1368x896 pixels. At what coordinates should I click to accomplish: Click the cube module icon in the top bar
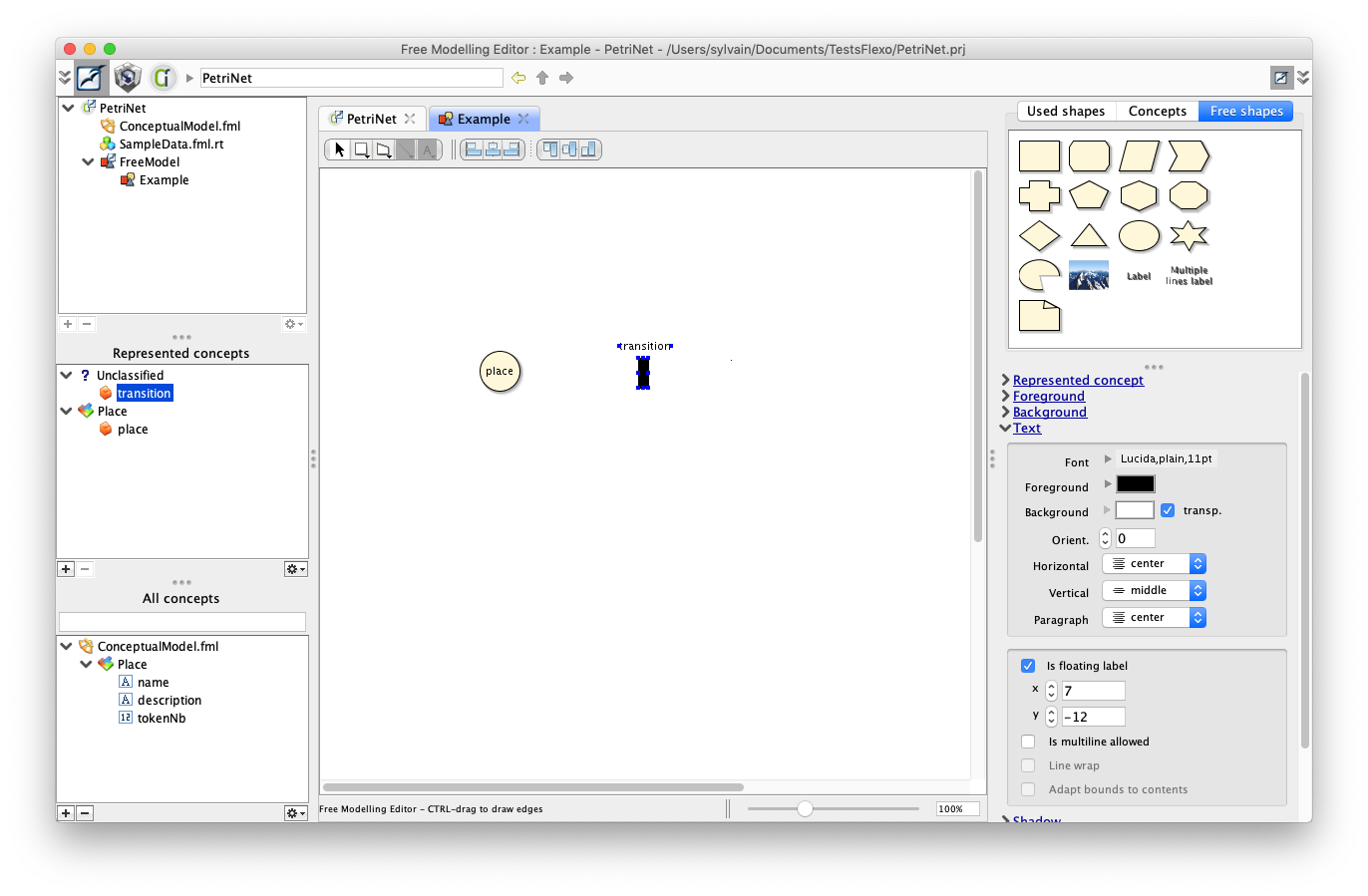click(127, 77)
